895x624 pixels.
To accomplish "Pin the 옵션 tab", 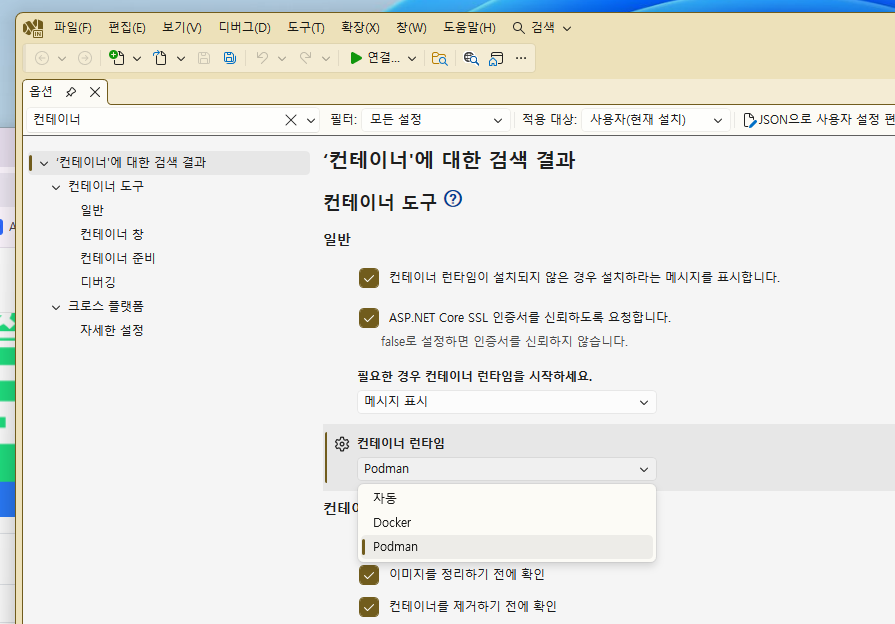I will tap(71, 92).
